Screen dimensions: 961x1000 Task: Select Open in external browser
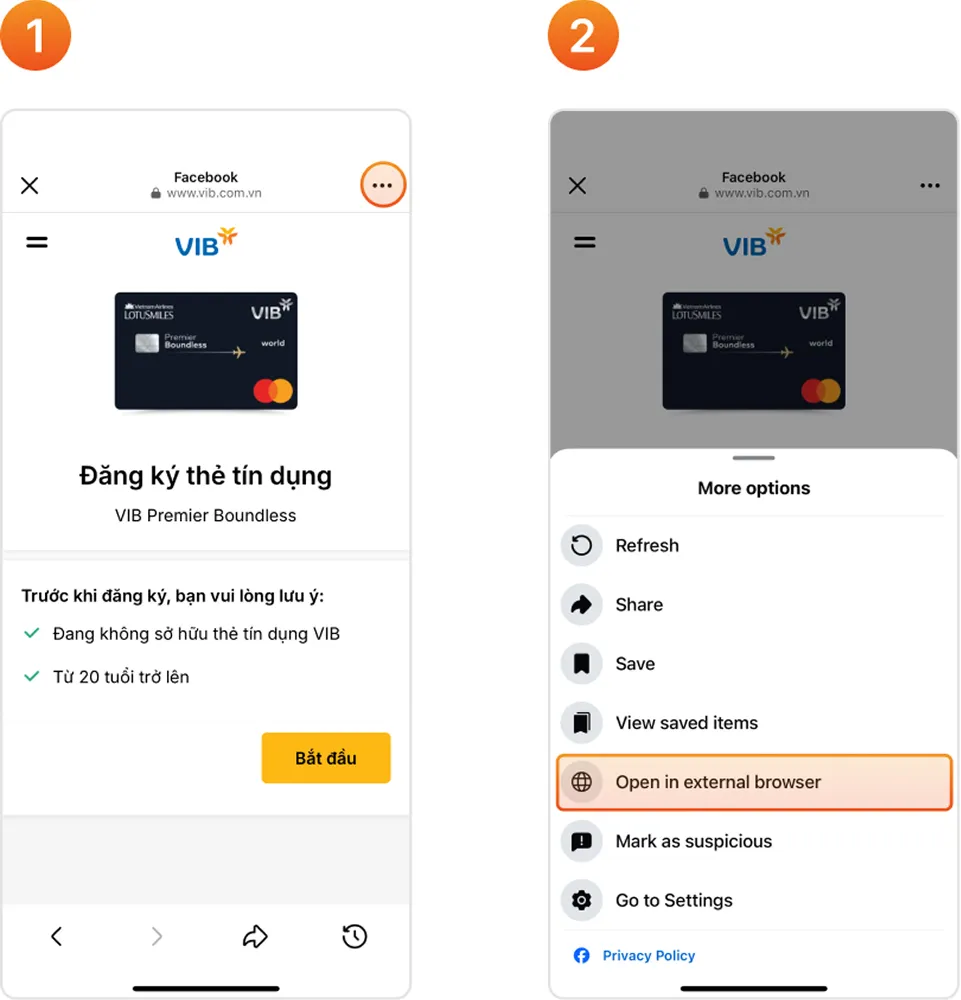tap(754, 782)
